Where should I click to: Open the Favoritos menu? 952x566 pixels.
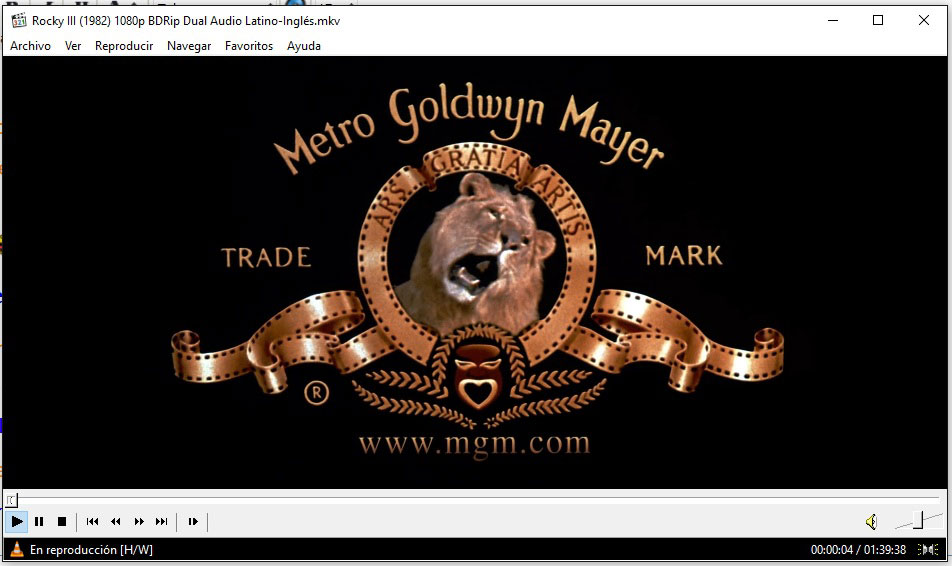click(x=249, y=46)
